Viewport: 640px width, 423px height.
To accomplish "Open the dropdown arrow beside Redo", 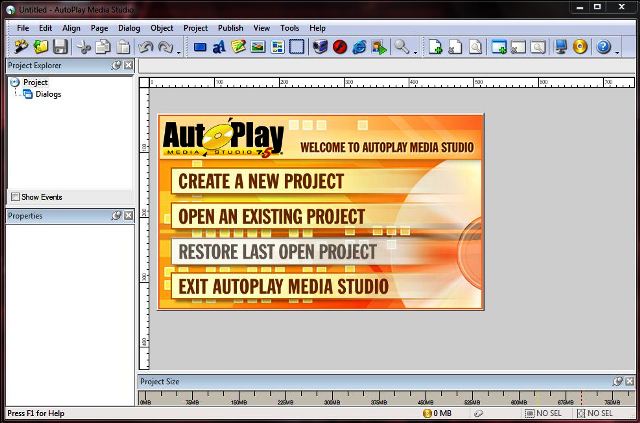I will click(x=178, y=52).
